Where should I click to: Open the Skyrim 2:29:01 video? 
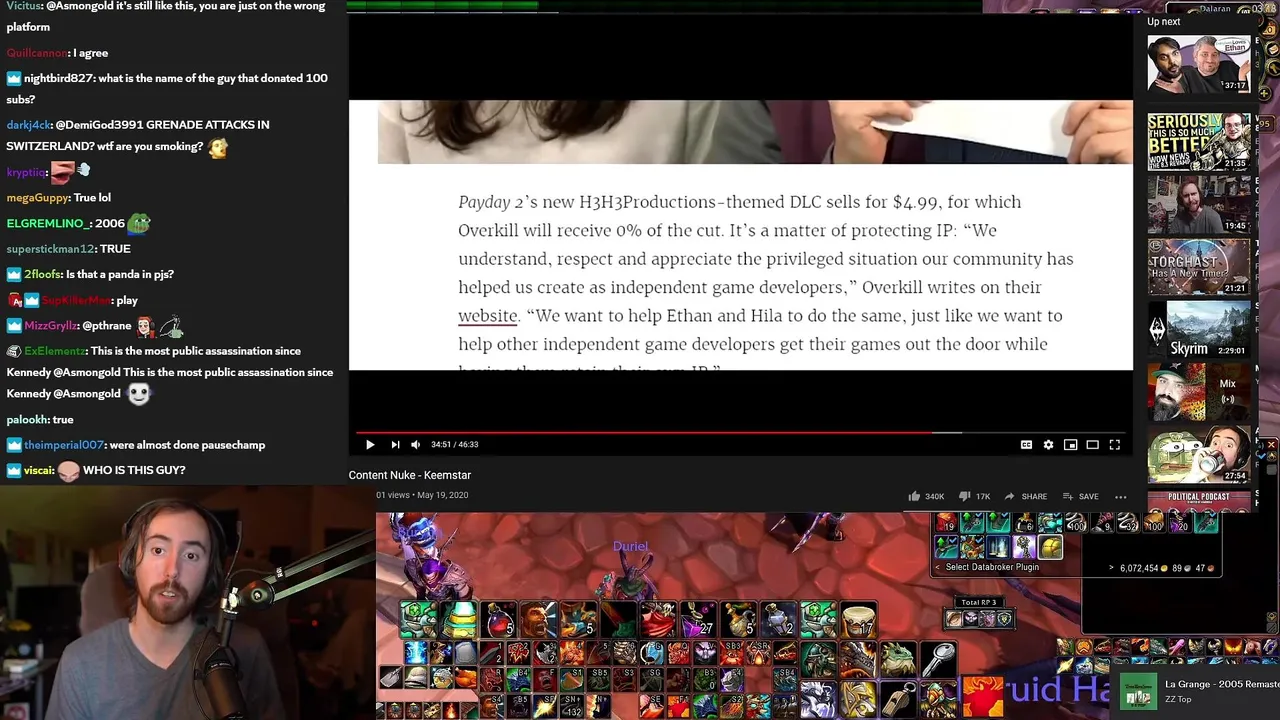point(1198,329)
